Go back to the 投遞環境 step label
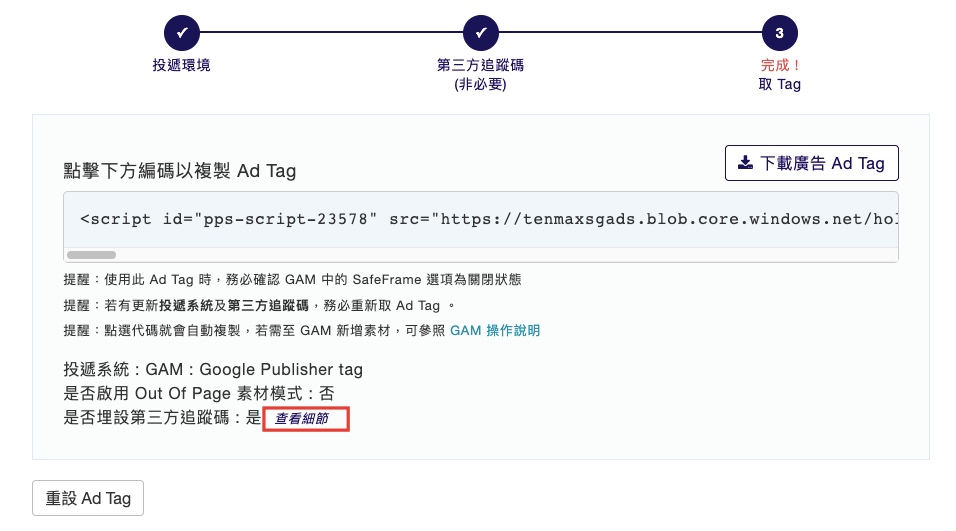Screen dimensions: 956x531 coord(181,65)
